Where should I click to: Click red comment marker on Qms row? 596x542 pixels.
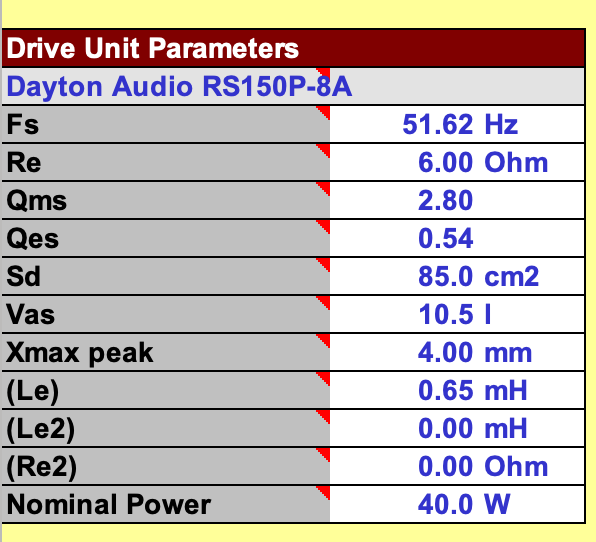325,187
